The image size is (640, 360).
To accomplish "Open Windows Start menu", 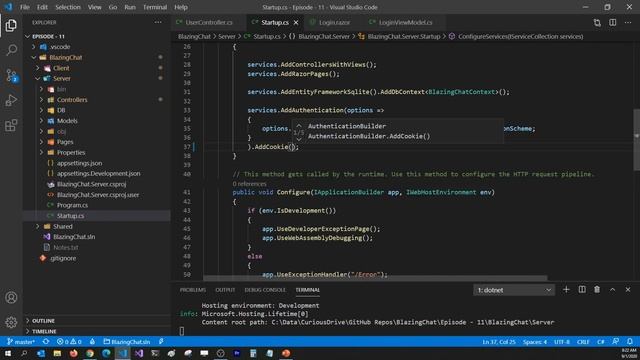I will pyautogui.click(x=8, y=353).
